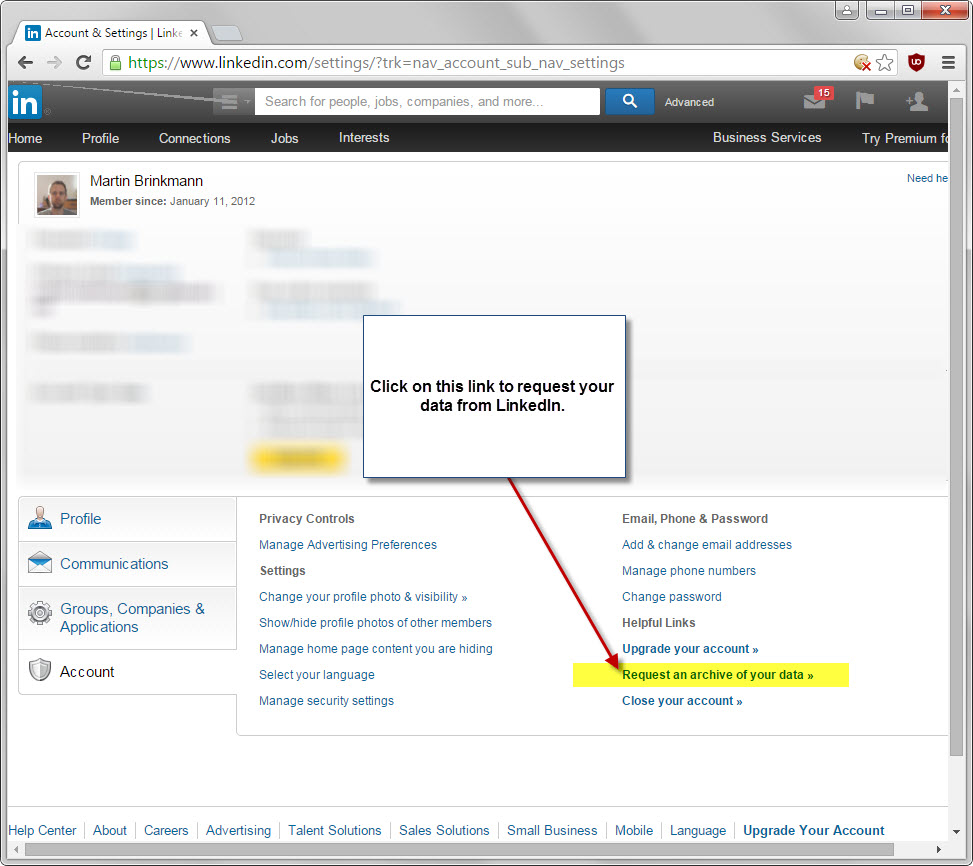The width and height of the screenshot is (973, 866).
Task: Open Show/hide profile photos of other members
Action: [375, 623]
